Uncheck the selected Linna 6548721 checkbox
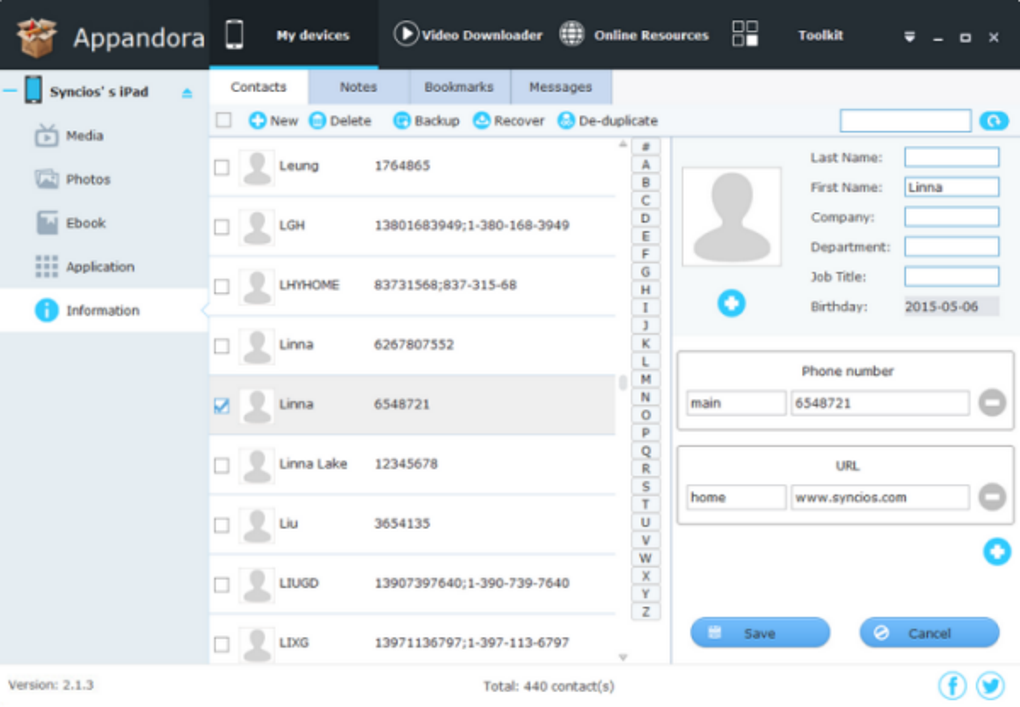Viewport: 1020px width, 707px height. (x=222, y=405)
